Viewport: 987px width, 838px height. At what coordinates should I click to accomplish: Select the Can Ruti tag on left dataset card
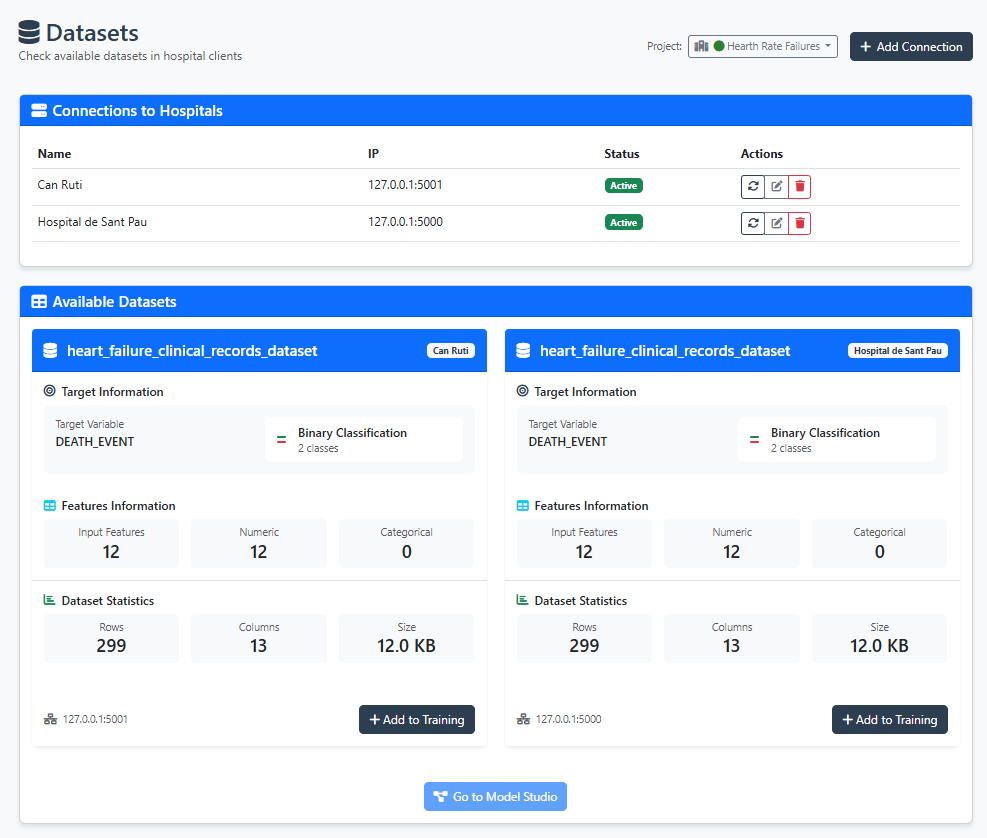tap(451, 350)
